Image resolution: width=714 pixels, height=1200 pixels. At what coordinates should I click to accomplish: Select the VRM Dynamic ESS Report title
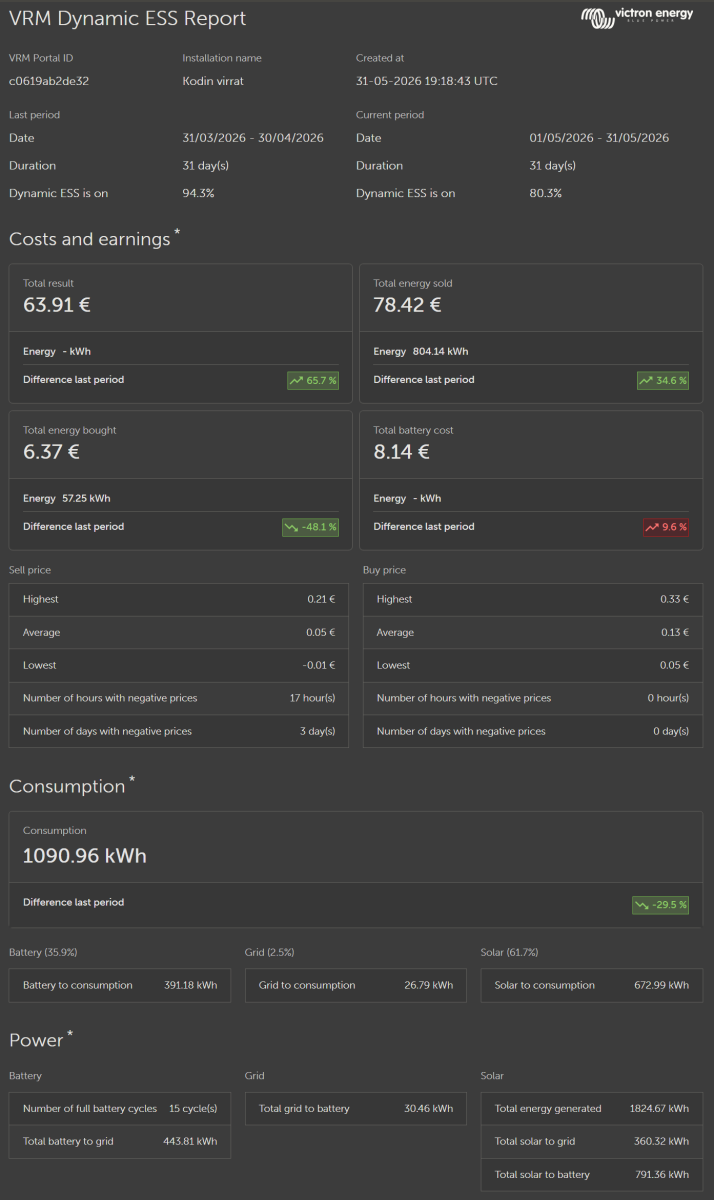[127, 18]
